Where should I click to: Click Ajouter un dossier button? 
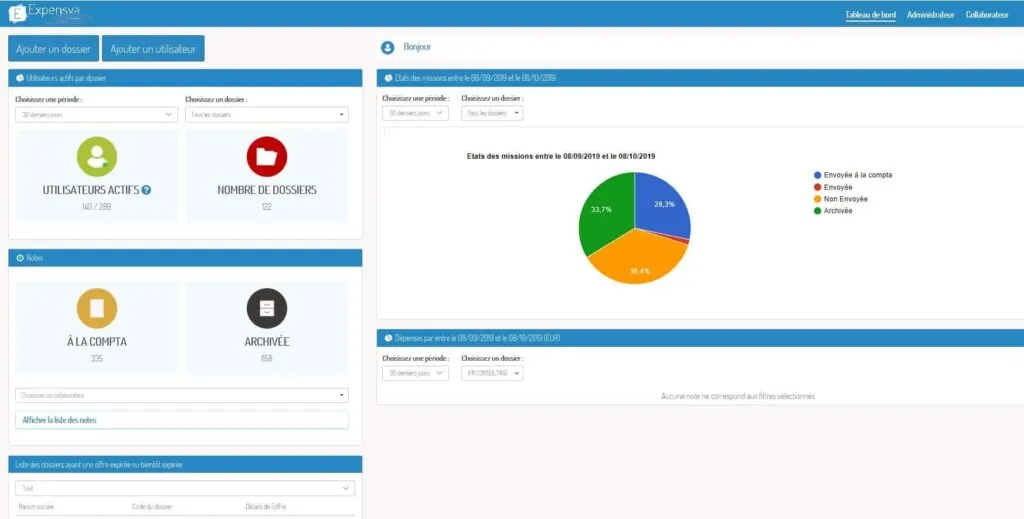coord(54,49)
